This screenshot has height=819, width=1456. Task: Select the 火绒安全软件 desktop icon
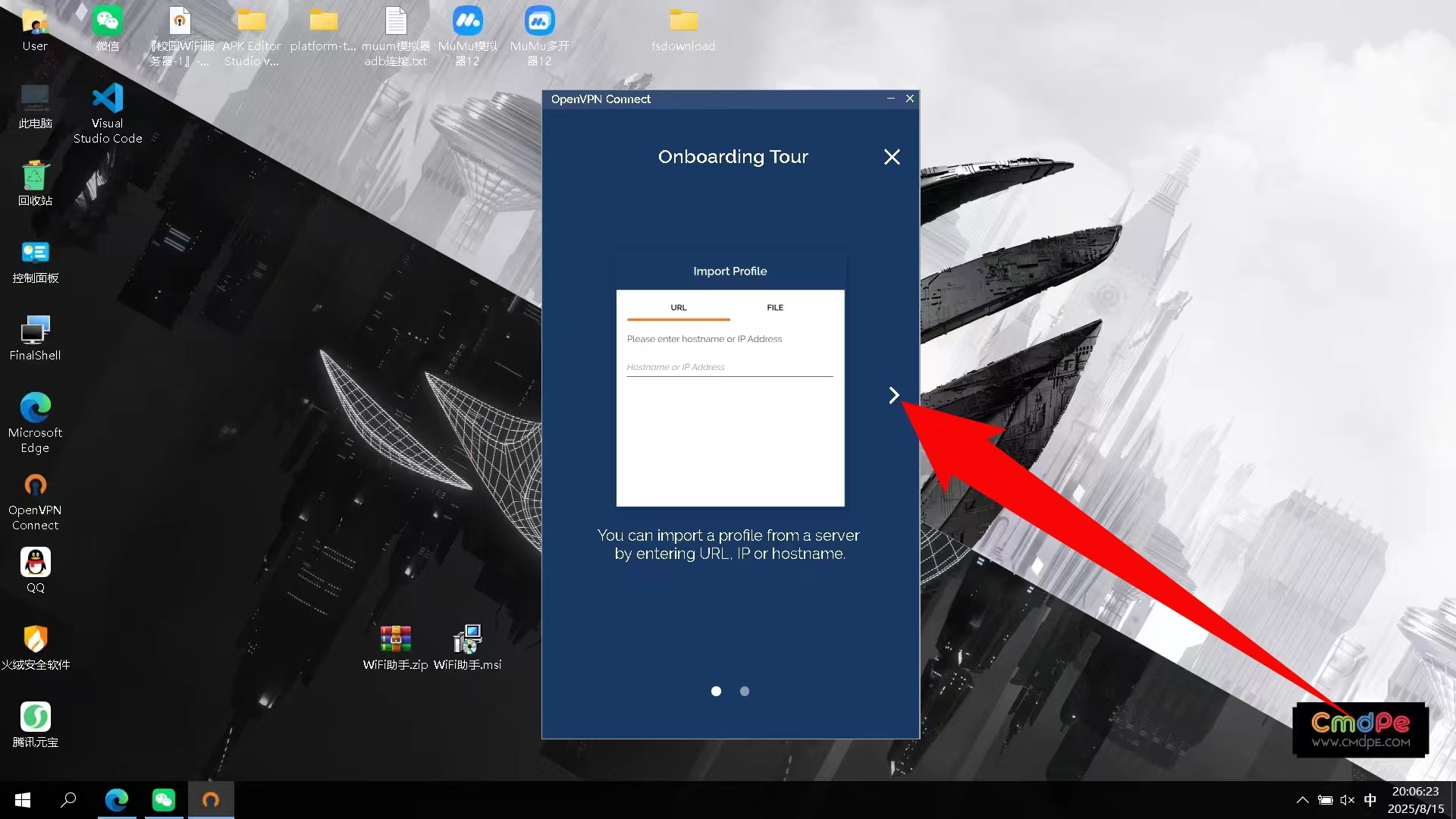point(35,648)
